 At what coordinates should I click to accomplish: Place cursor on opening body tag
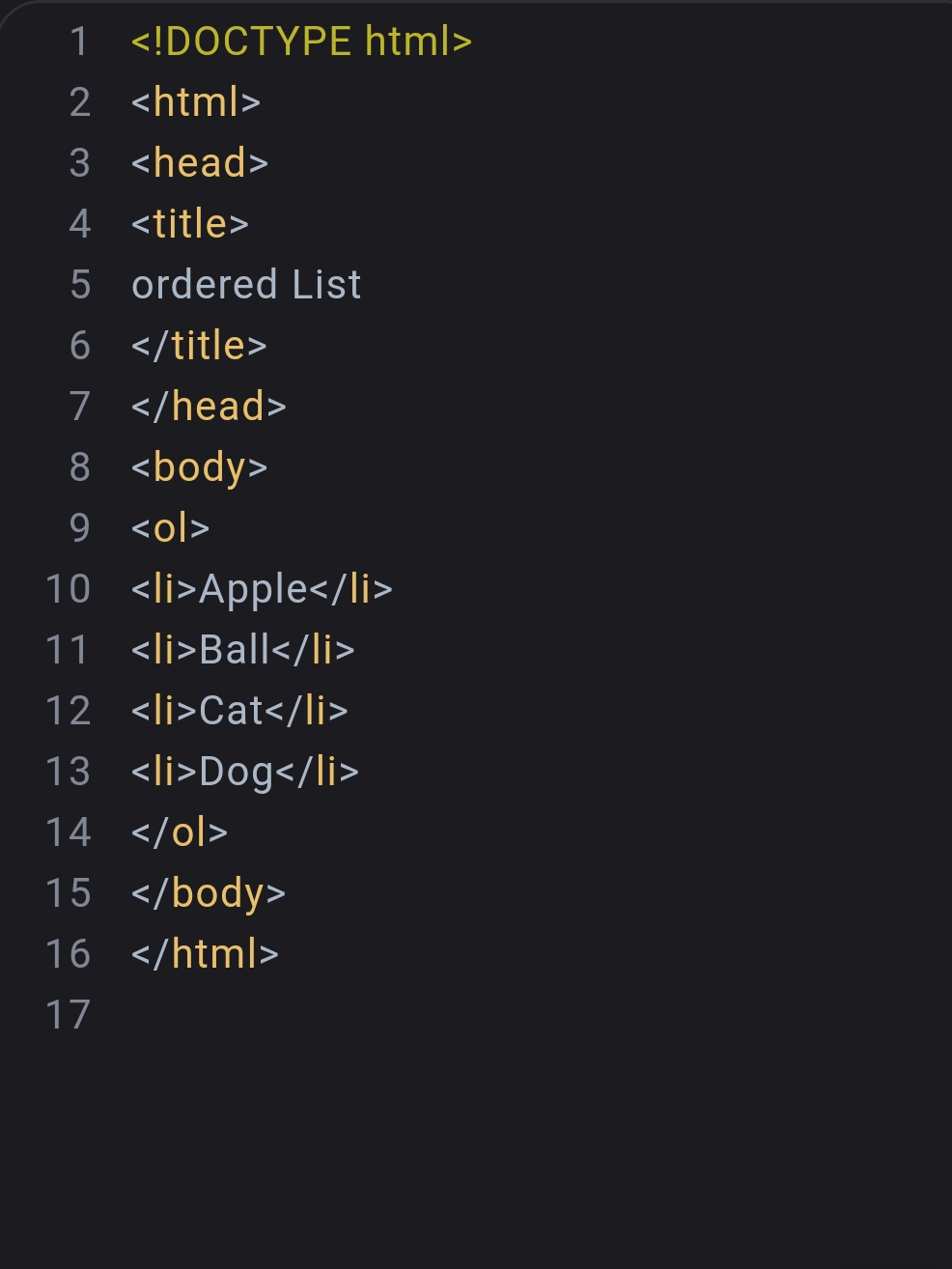[x=199, y=467]
